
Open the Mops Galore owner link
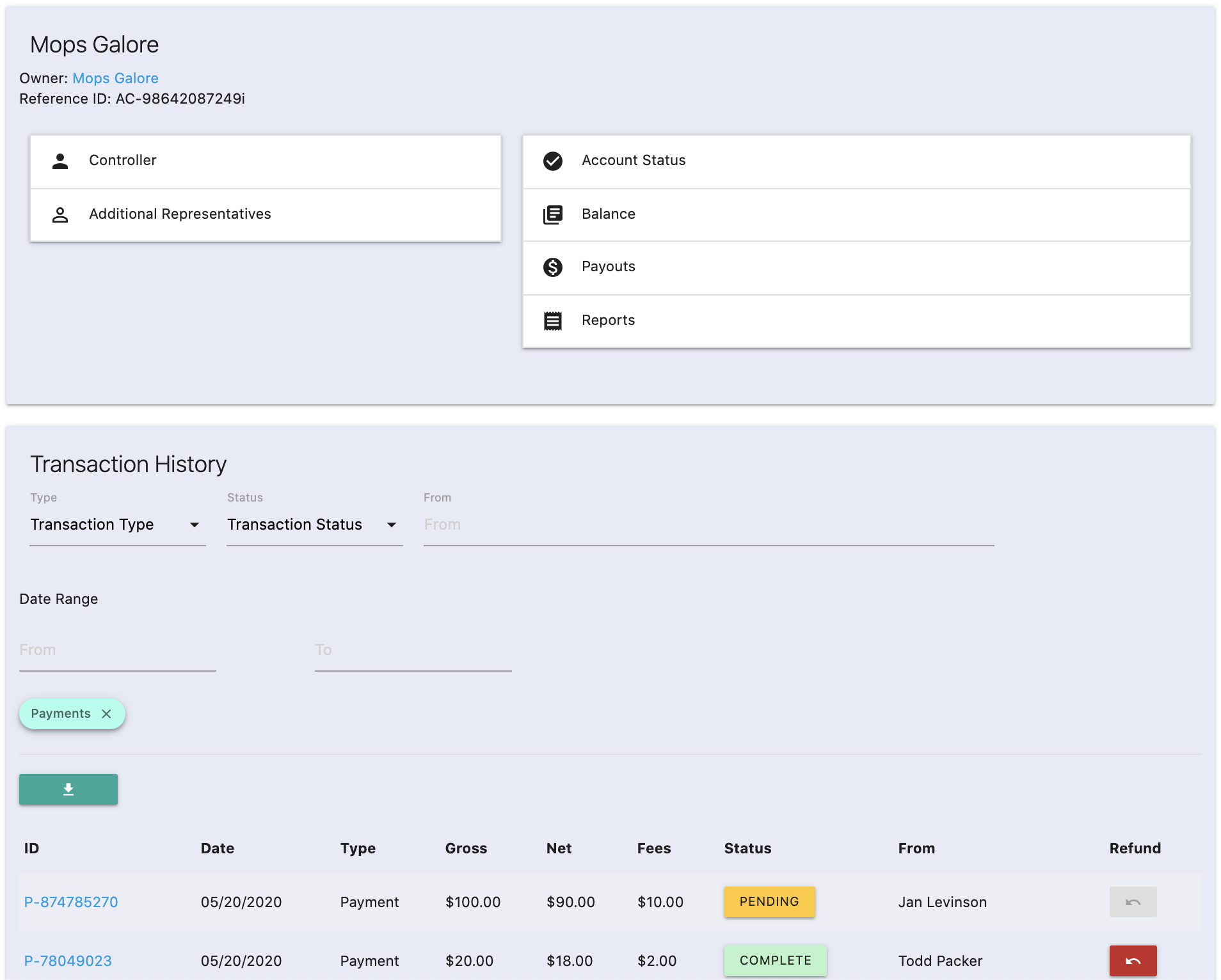[x=115, y=78]
